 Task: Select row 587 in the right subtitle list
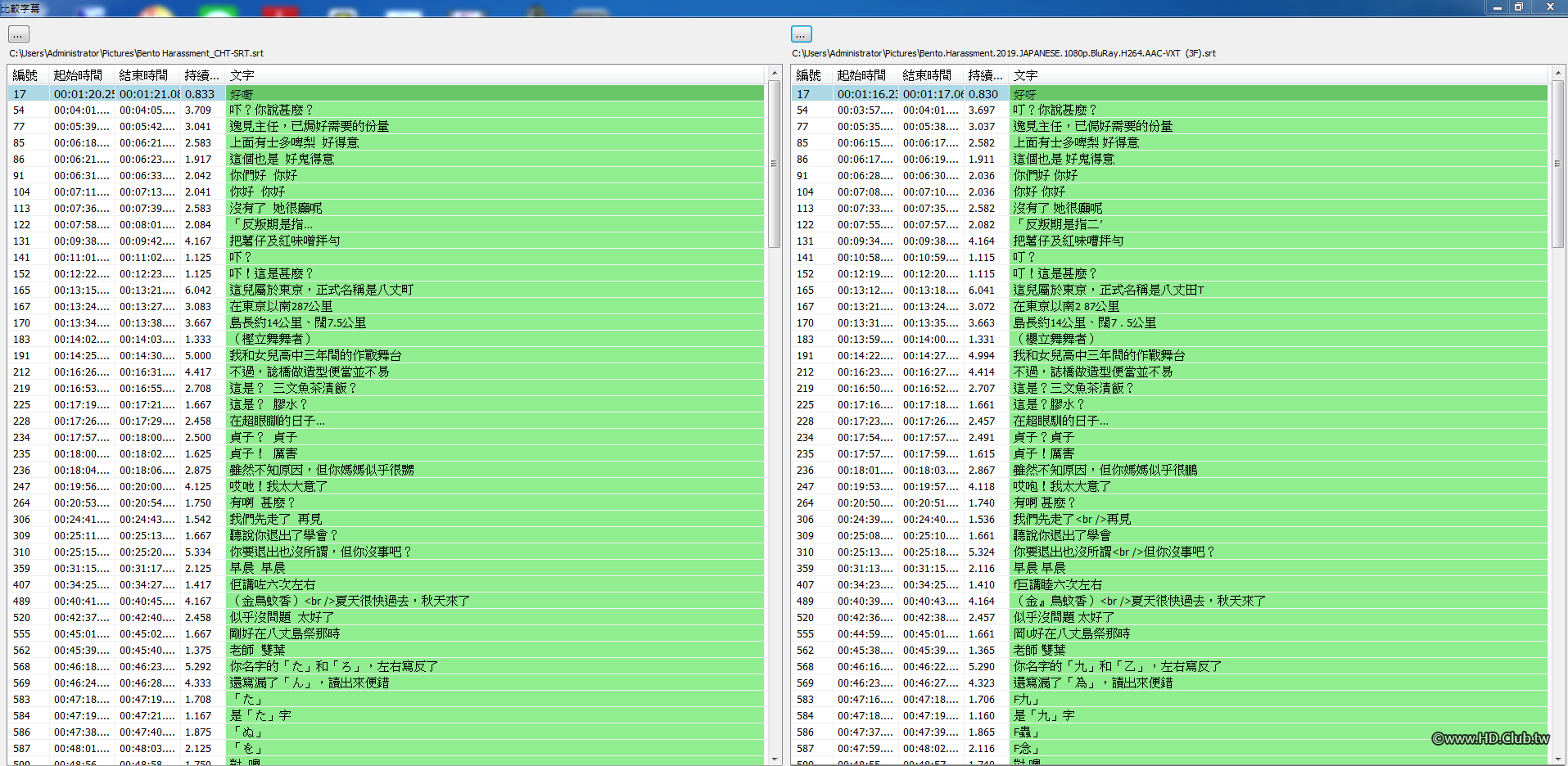click(1170, 749)
